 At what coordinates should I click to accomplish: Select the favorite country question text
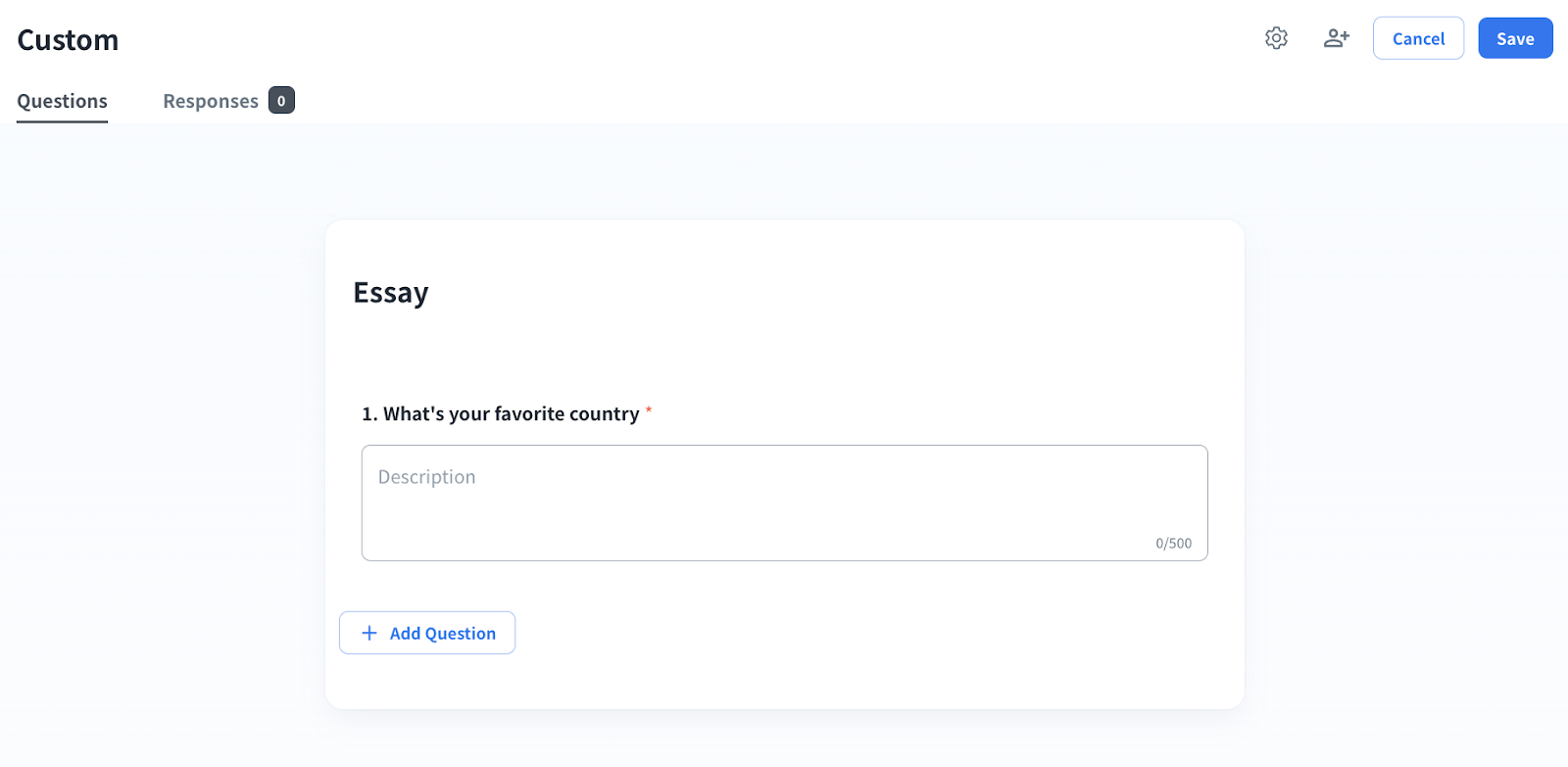(511, 414)
